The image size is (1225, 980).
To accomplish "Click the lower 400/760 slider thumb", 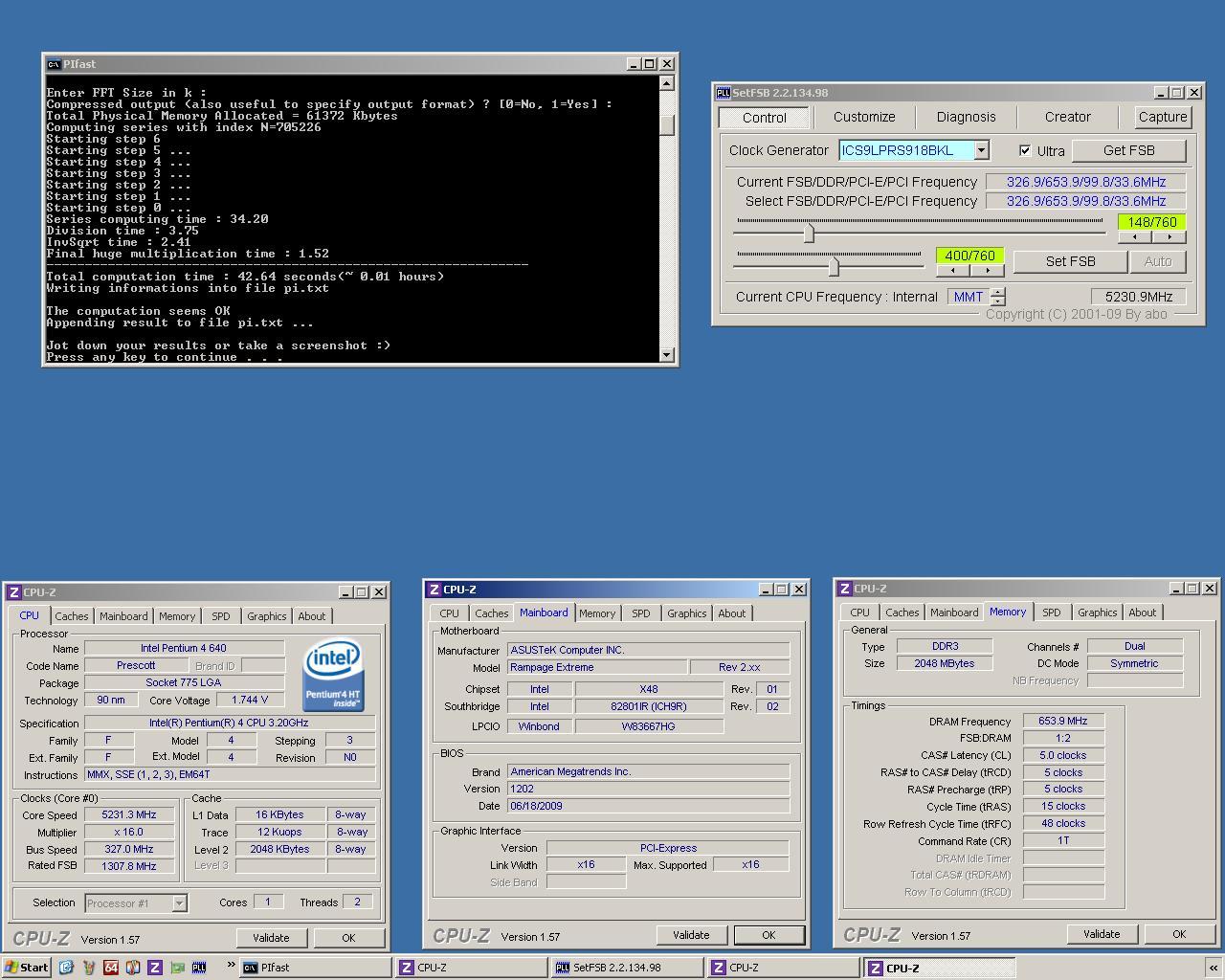I will coord(834,266).
